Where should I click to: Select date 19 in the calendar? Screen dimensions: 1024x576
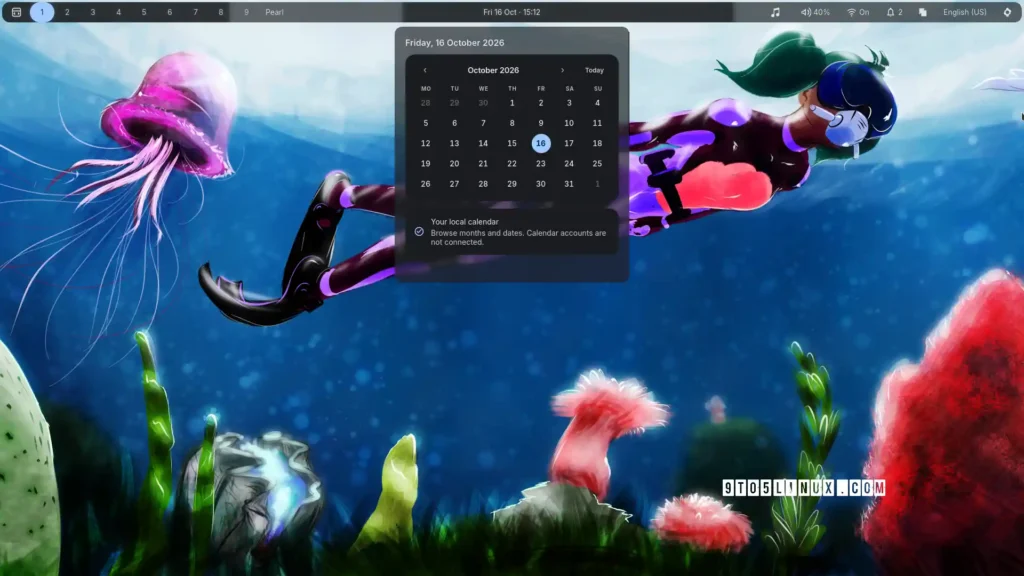426,163
